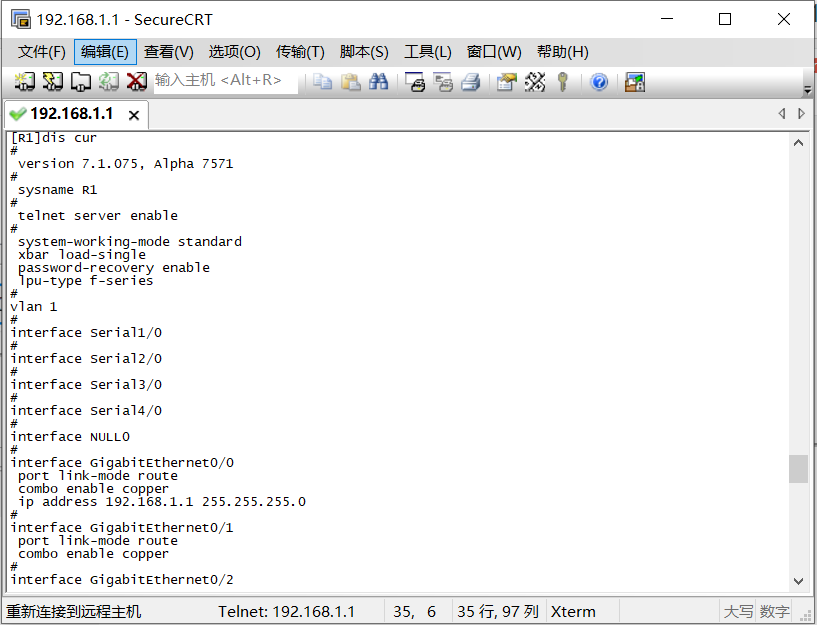The height and width of the screenshot is (625, 817).
Task: Click the left tab scroll arrow
Action: [x=782, y=114]
